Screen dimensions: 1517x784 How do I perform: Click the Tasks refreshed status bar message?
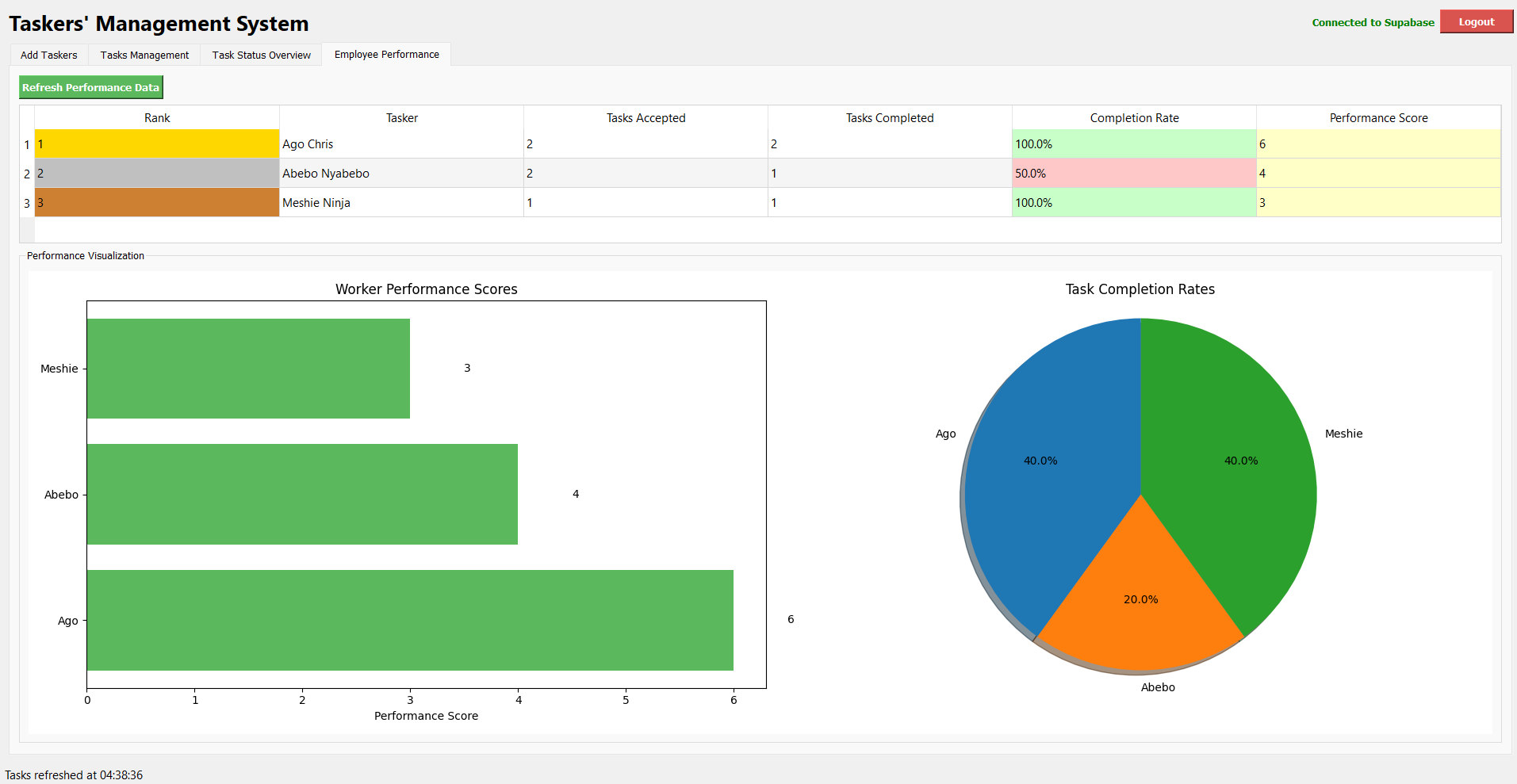point(74,775)
